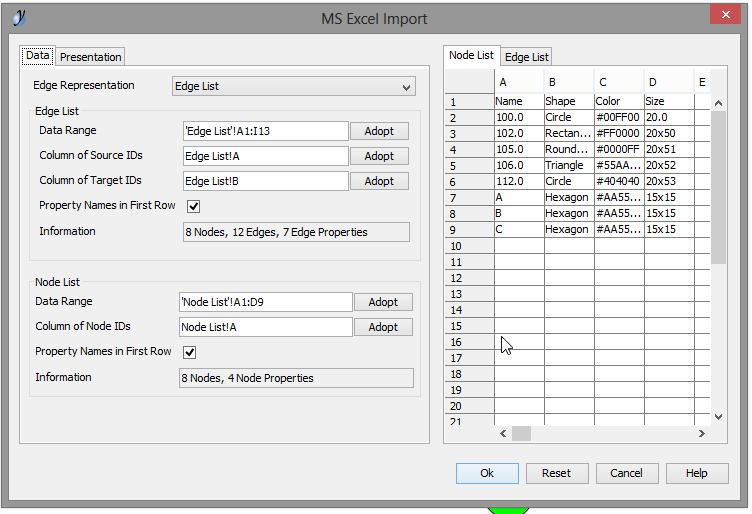Toggle Property Names in First Row for Edge List
The image size is (752, 514).
[x=194, y=206]
